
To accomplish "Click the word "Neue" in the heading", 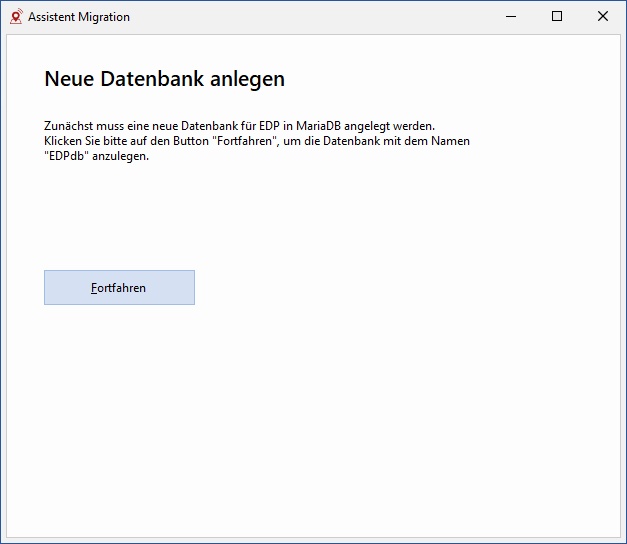I will point(68,79).
